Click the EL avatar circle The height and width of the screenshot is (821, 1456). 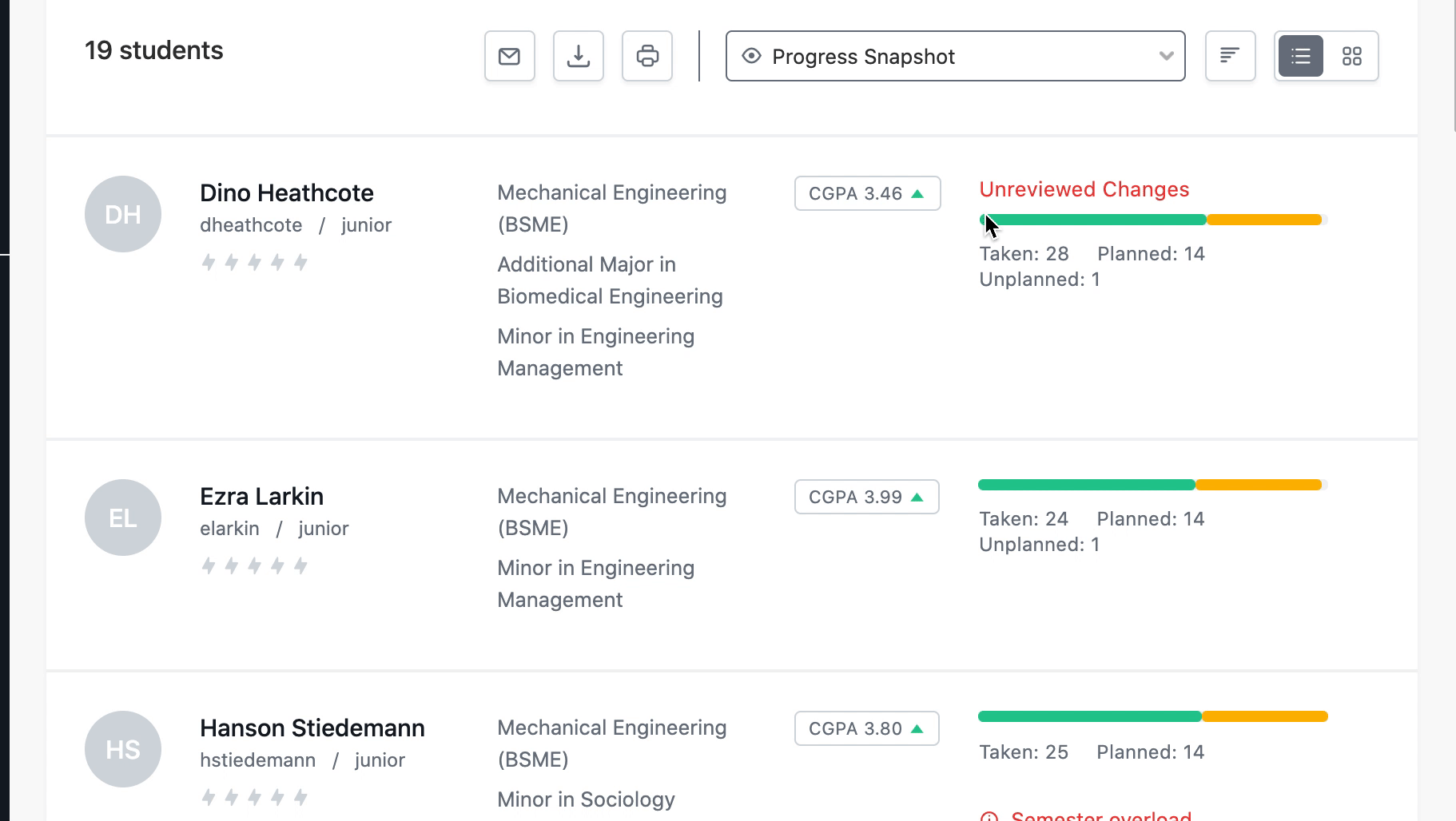[x=123, y=518]
